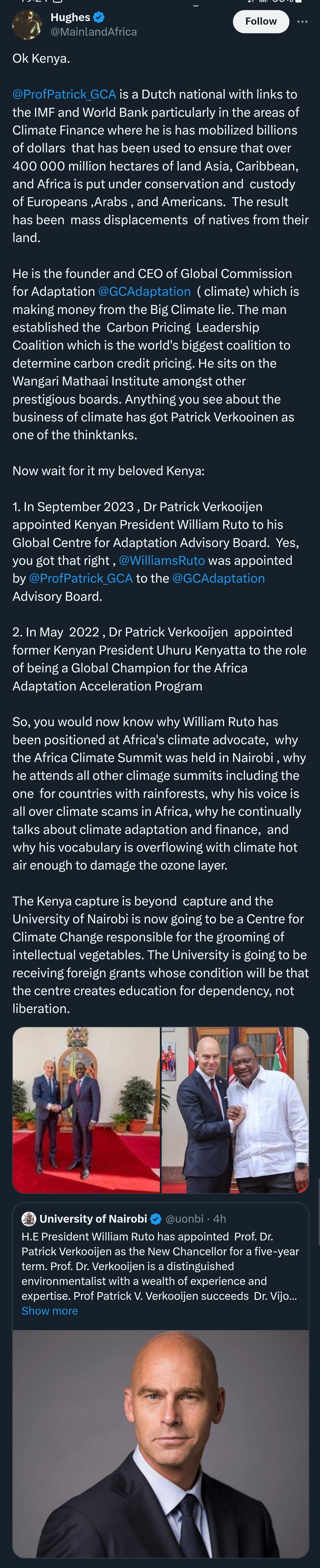Tap the verified badge beside Hughes
The image size is (320, 1568).
pyautogui.click(x=98, y=18)
